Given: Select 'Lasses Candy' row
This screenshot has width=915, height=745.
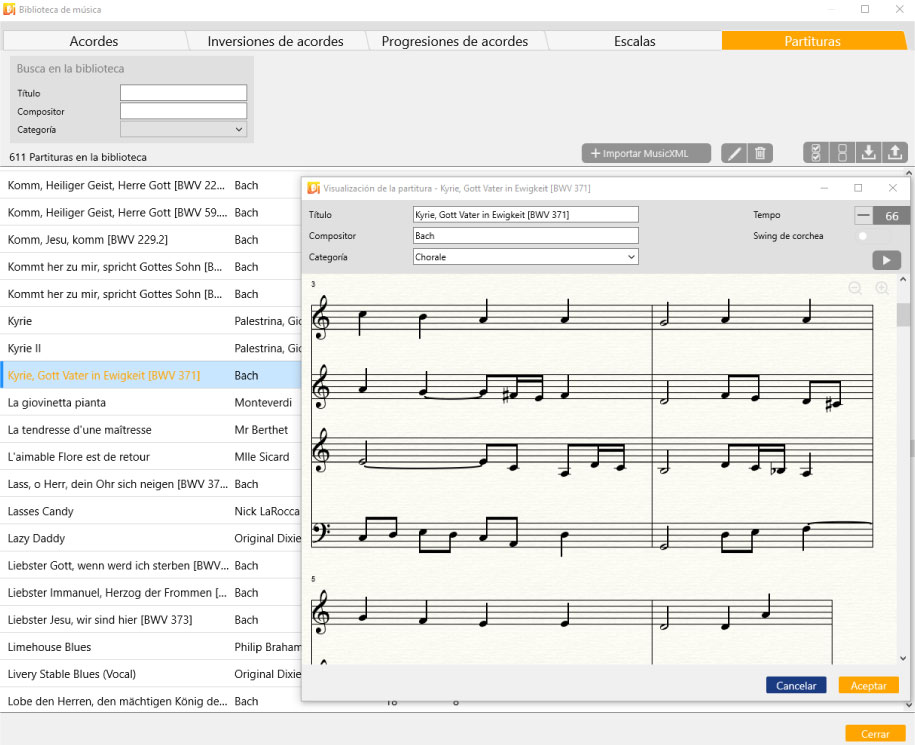Looking at the screenshot, I should [x=151, y=511].
